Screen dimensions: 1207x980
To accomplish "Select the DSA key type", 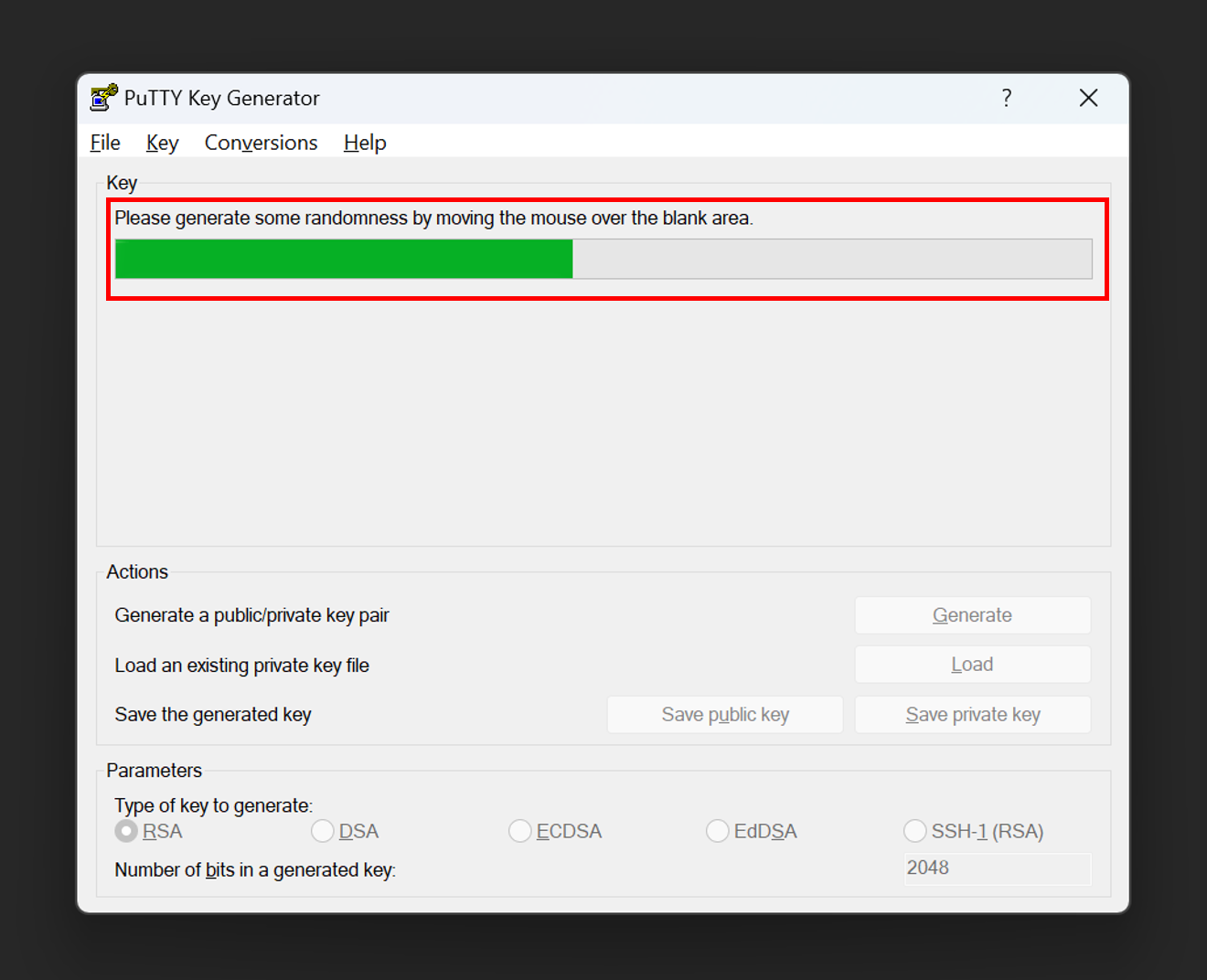I will (x=345, y=831).
